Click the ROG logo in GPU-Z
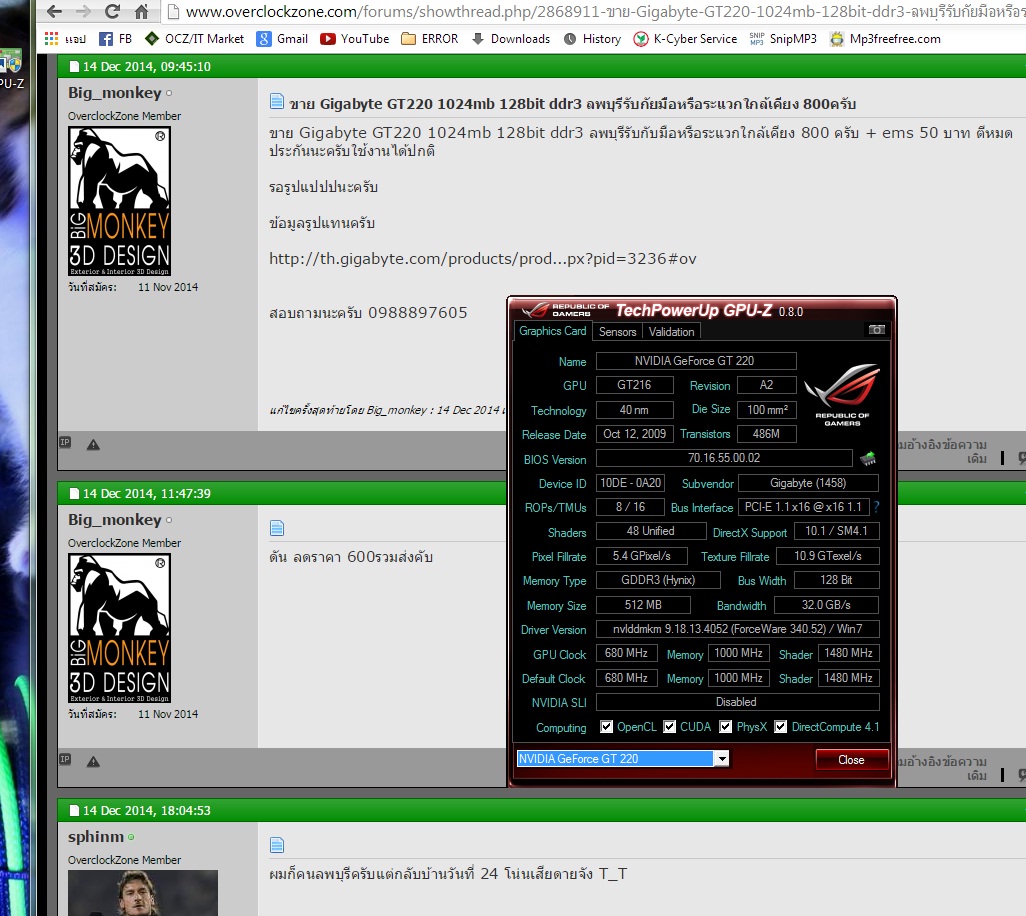 (841, 395)
